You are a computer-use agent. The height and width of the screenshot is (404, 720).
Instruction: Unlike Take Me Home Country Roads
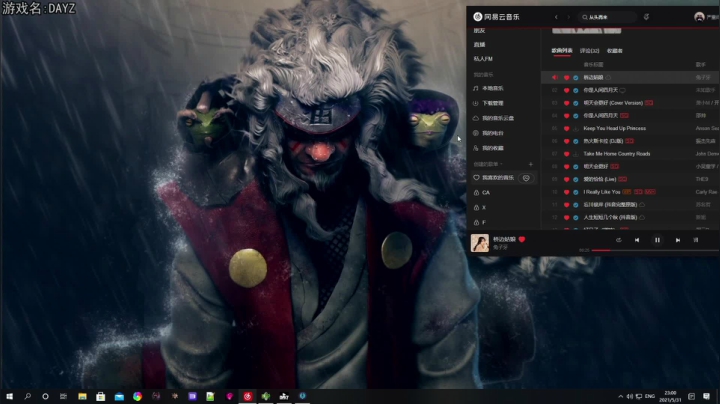(x=567, y=154)
